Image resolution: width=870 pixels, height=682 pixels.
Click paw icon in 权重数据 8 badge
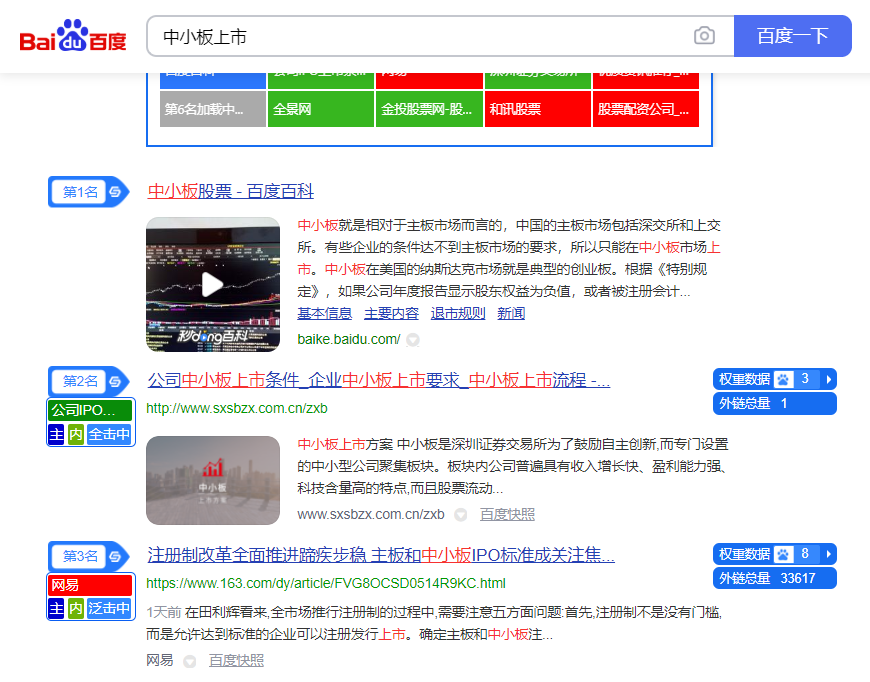783,554
